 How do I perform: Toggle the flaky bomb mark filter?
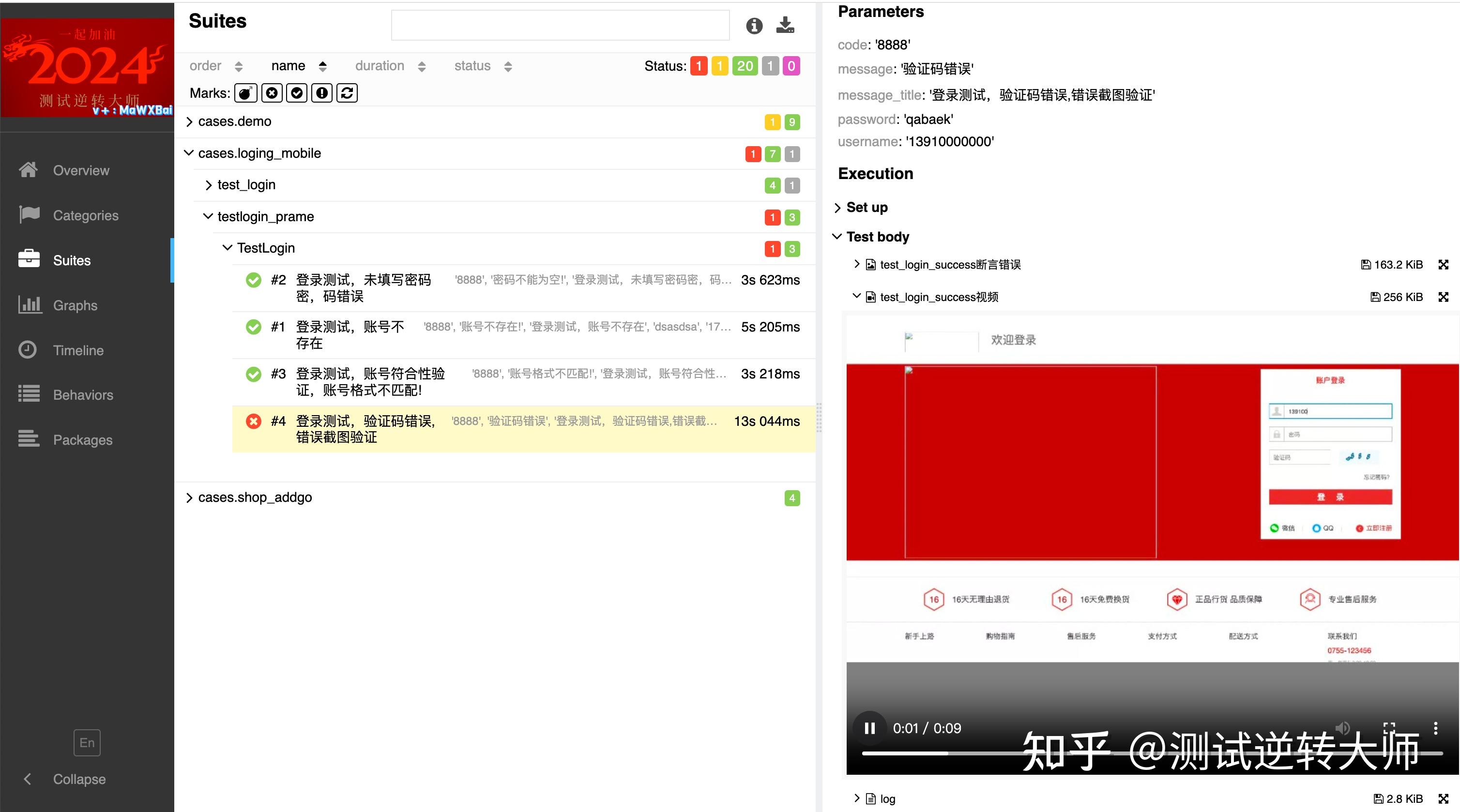pos(246,93)
